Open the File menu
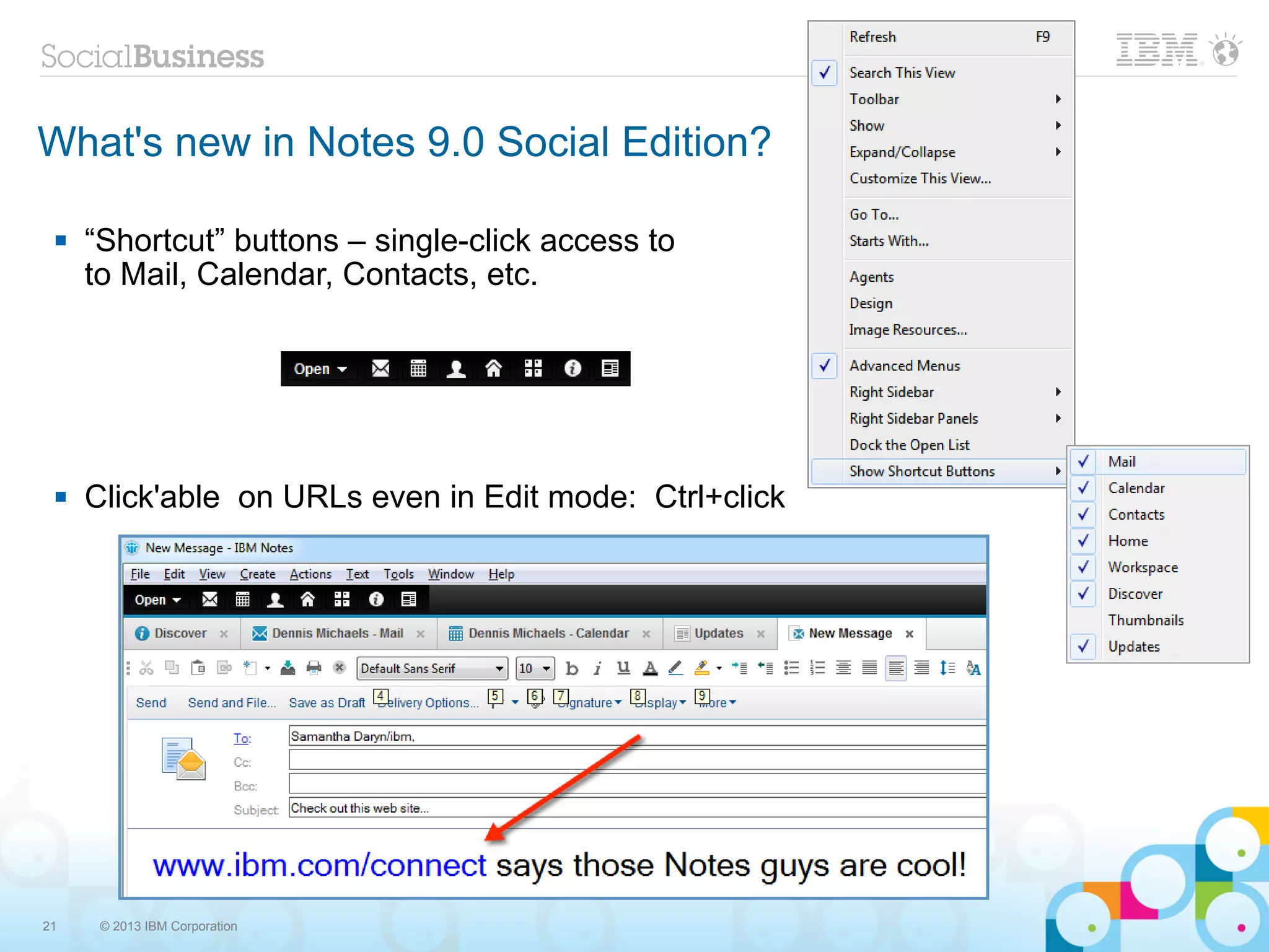This screenshot has width=1269, height=952. click(x=140, y=574)
